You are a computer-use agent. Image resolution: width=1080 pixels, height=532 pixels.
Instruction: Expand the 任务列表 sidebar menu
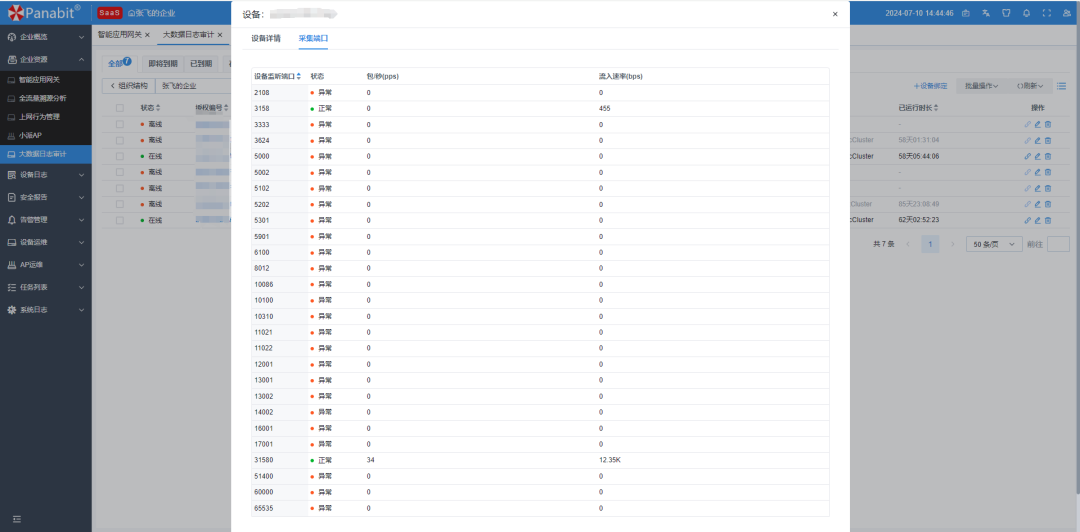pos(45,287)
